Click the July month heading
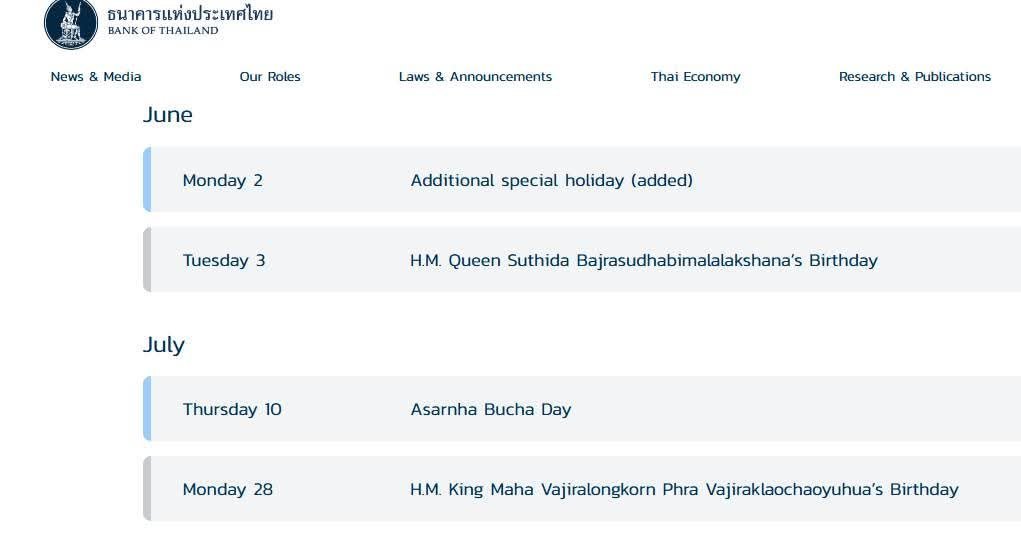1021x553 pixels. (164, 345)
